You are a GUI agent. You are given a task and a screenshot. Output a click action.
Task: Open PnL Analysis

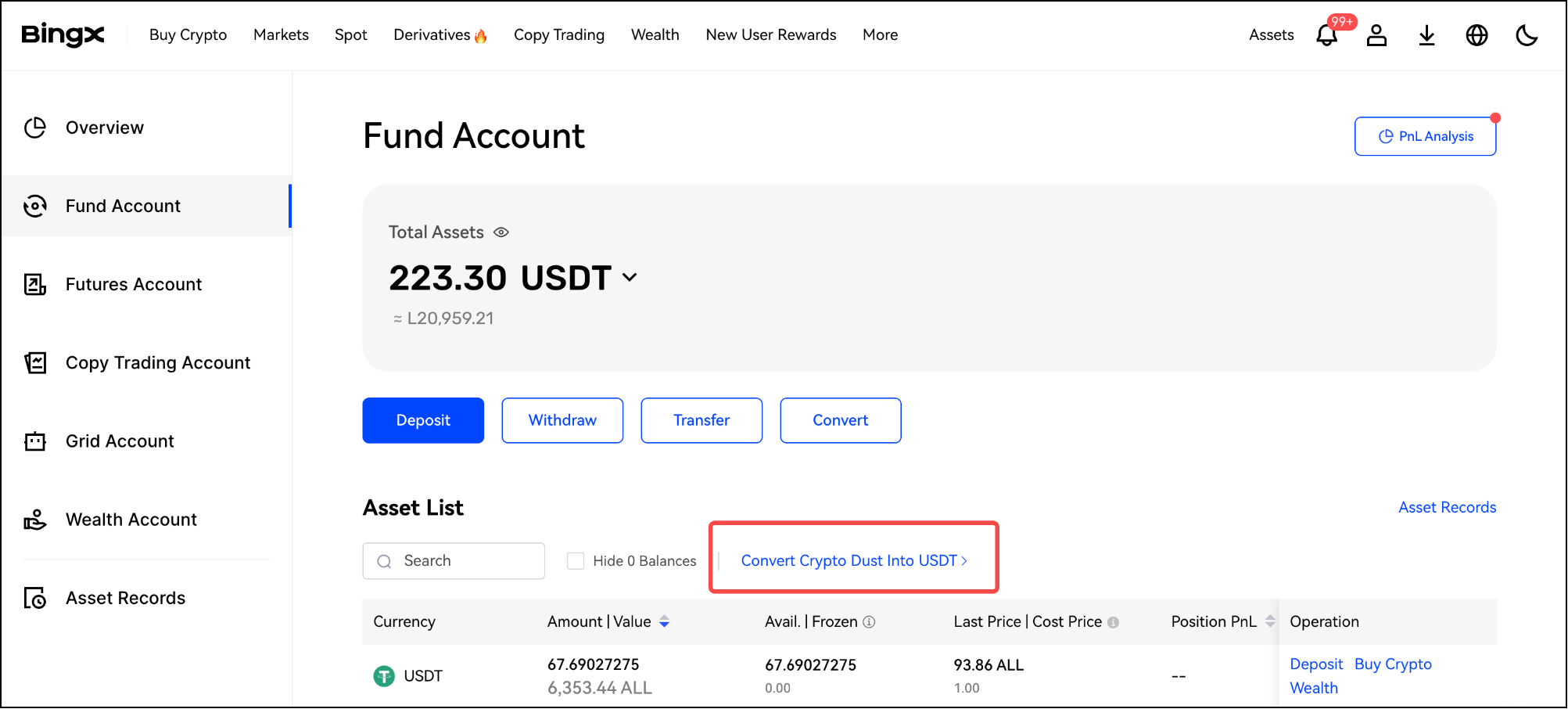click(x=1425, y=136)
